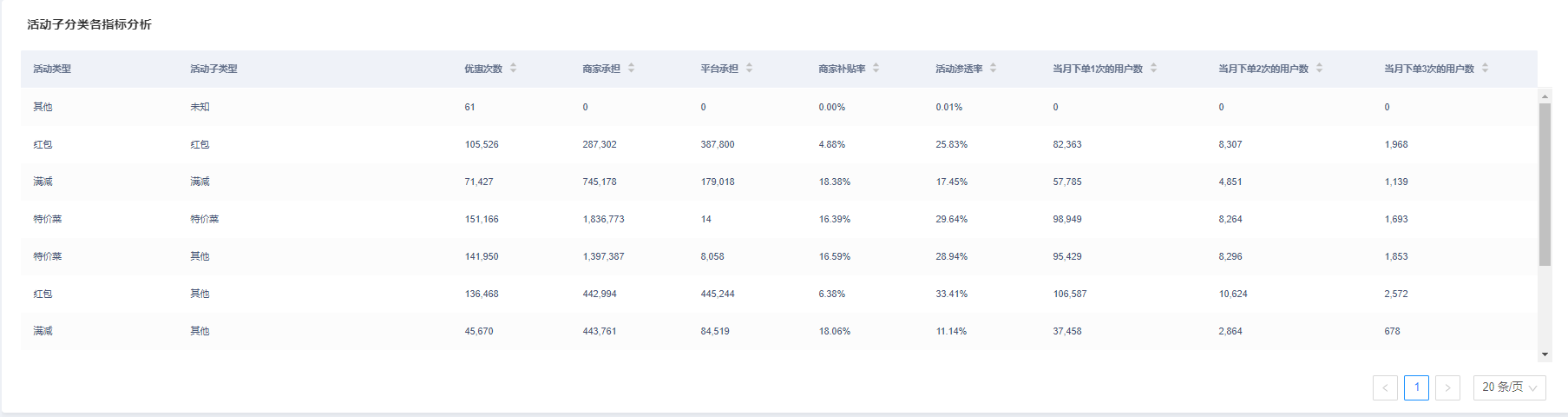Click table scrollbar up arrow
The image size is (1568, 417).
[x=1545, y=96]
